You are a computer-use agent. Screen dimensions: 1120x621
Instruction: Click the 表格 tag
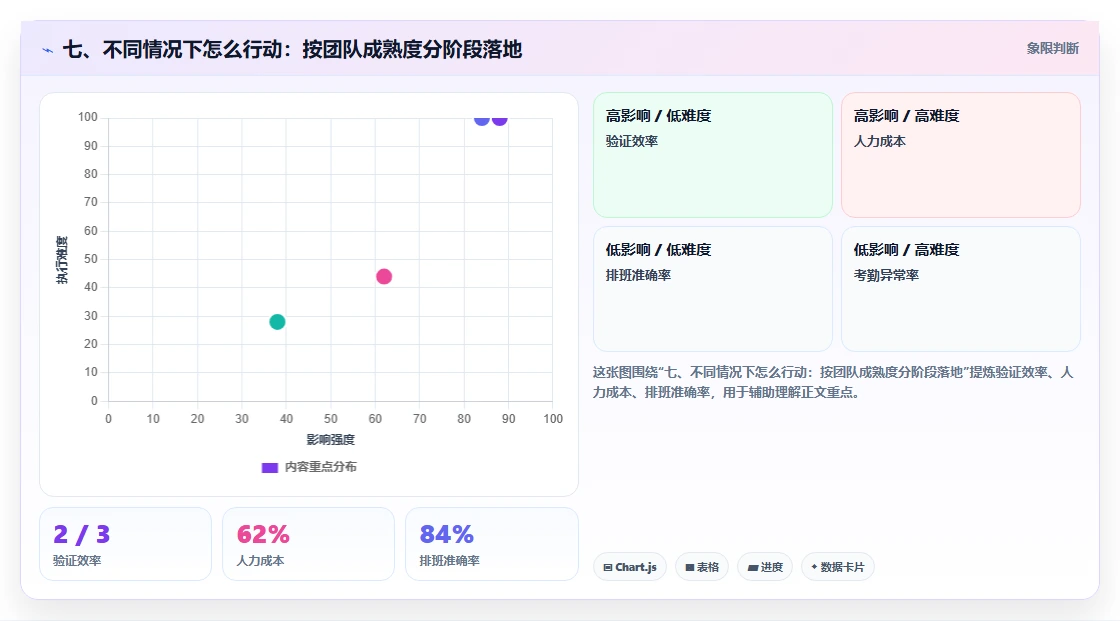click(701, 567)
